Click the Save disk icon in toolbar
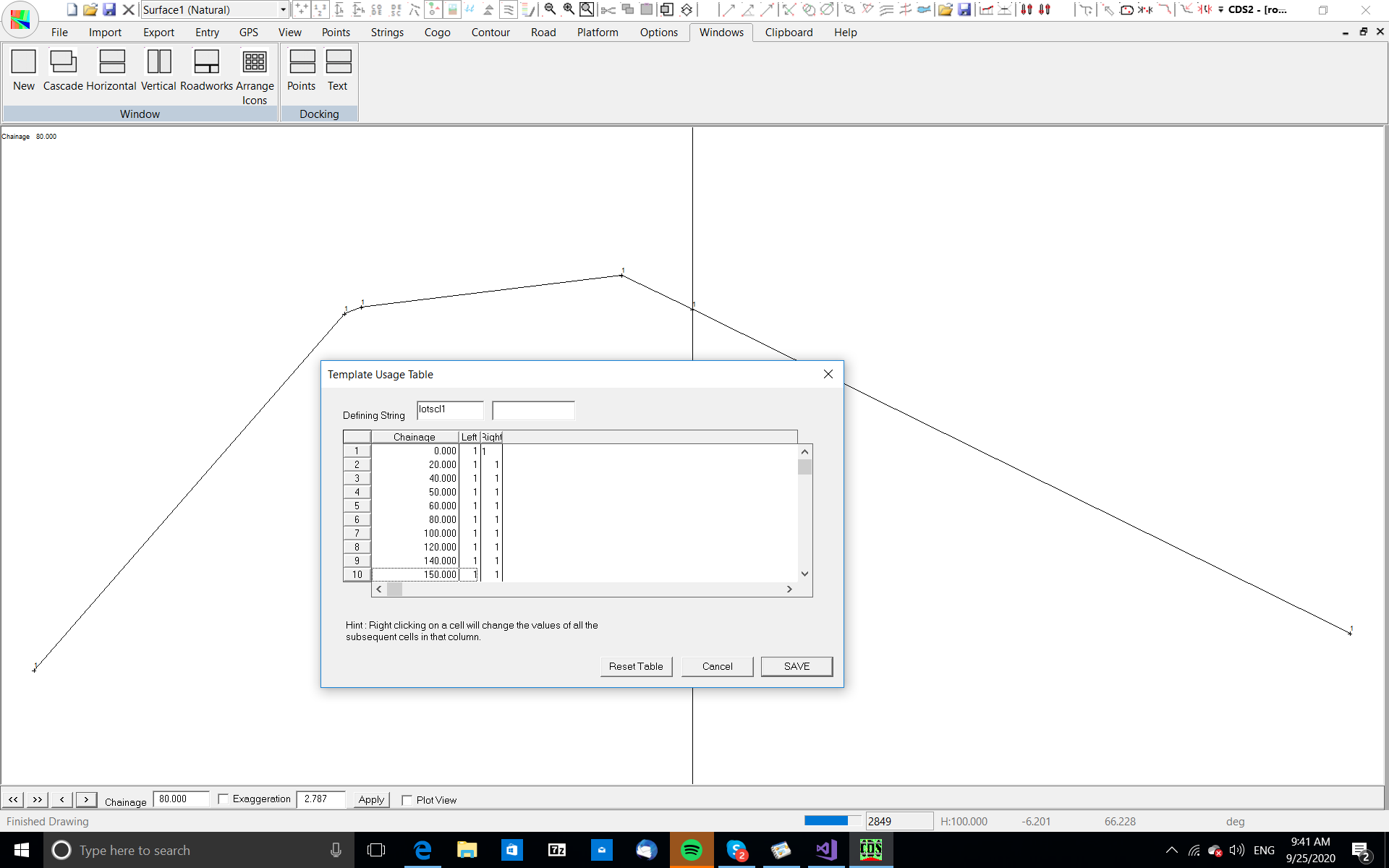The height and width of the screenshot is (868, 1389). pyautogui.click(x=109, y=9)
